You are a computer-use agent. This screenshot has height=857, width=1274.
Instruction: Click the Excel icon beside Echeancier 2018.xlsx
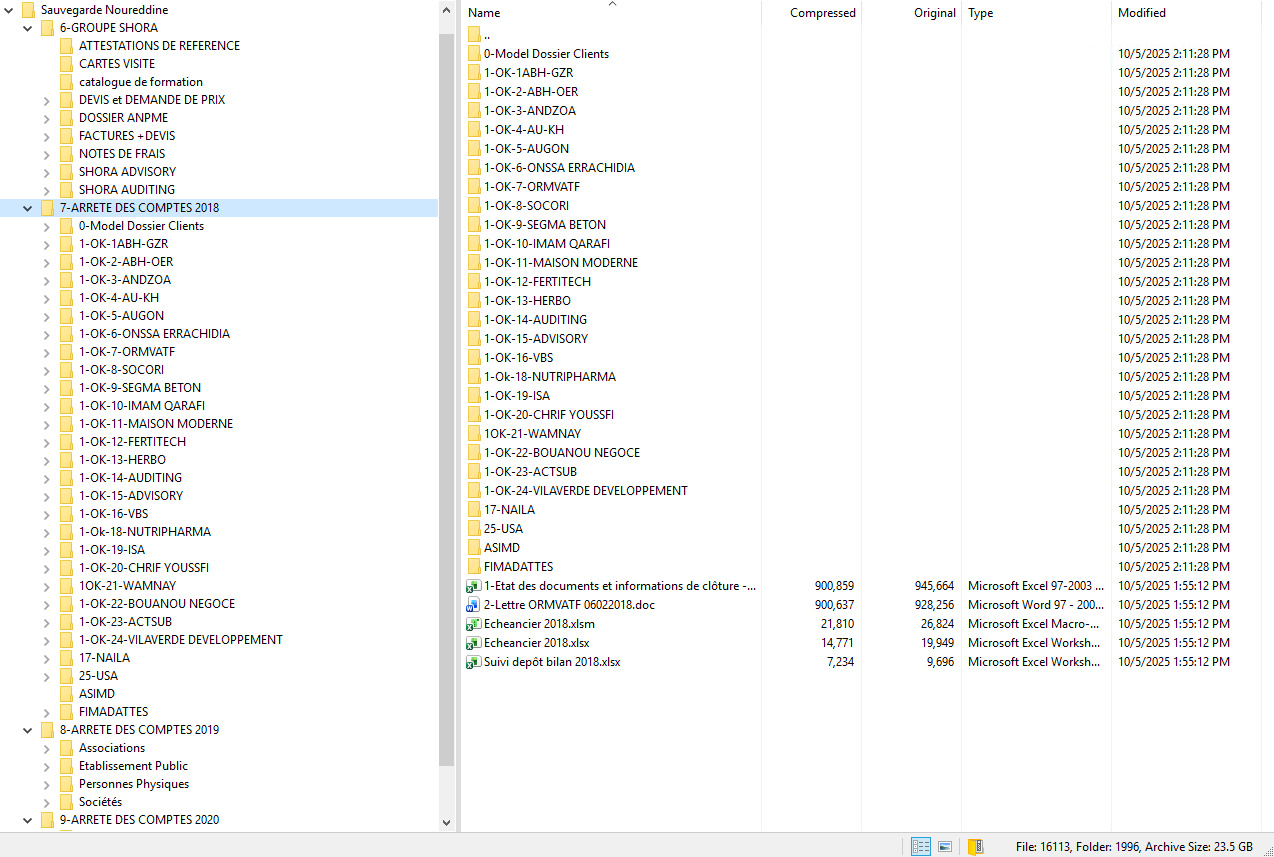pos(474,643)
